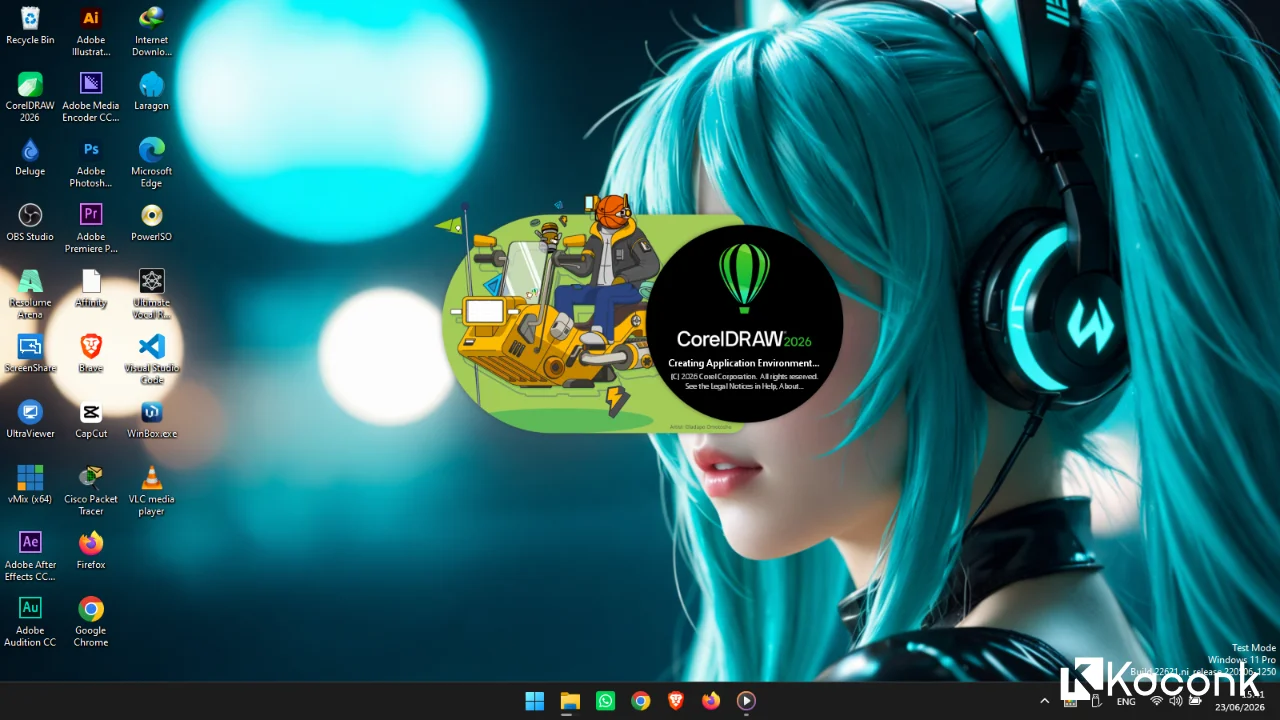Select the vMix (x64) desktop icon
Viewport: 1280px width, 720px height.
click(x=30, y=485)
